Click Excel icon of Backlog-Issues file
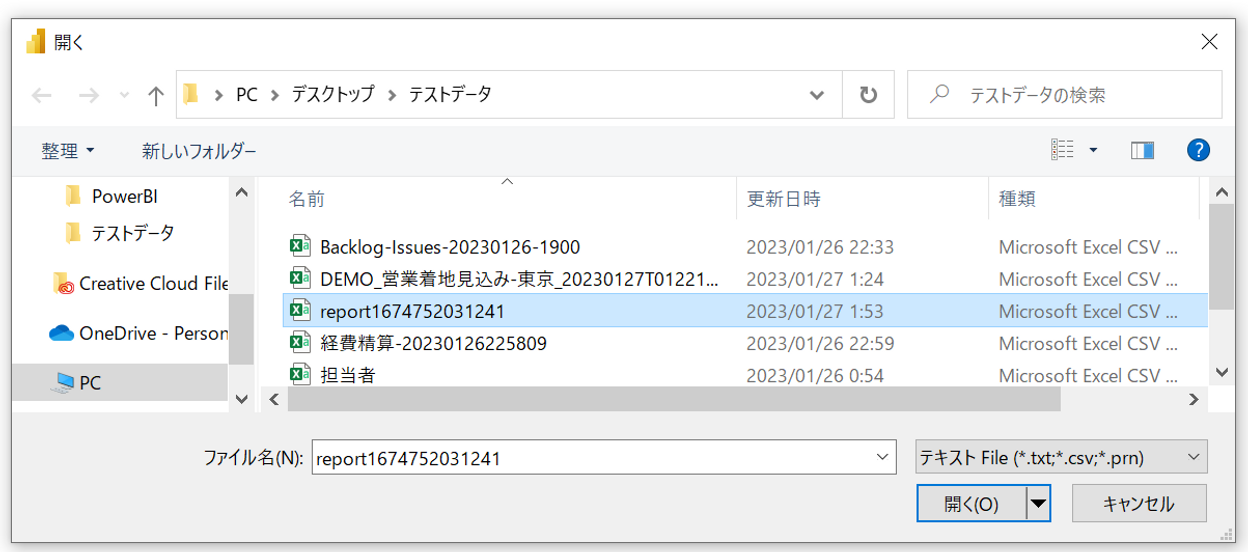Screen dimensions: 1248x552 pyautogui.click(x=300, y=247)
